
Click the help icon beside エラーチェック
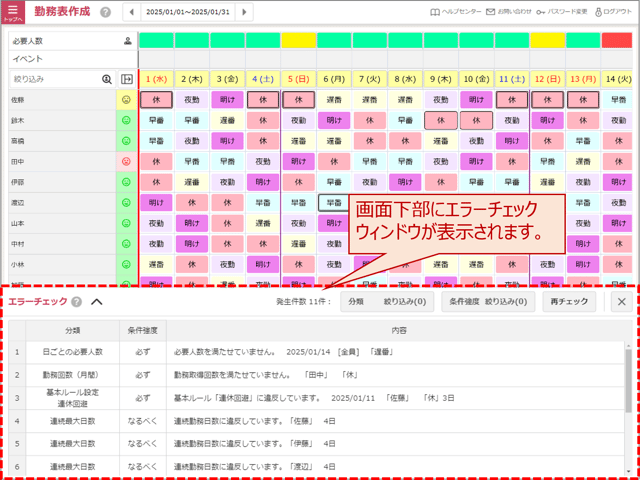(76, 302)
